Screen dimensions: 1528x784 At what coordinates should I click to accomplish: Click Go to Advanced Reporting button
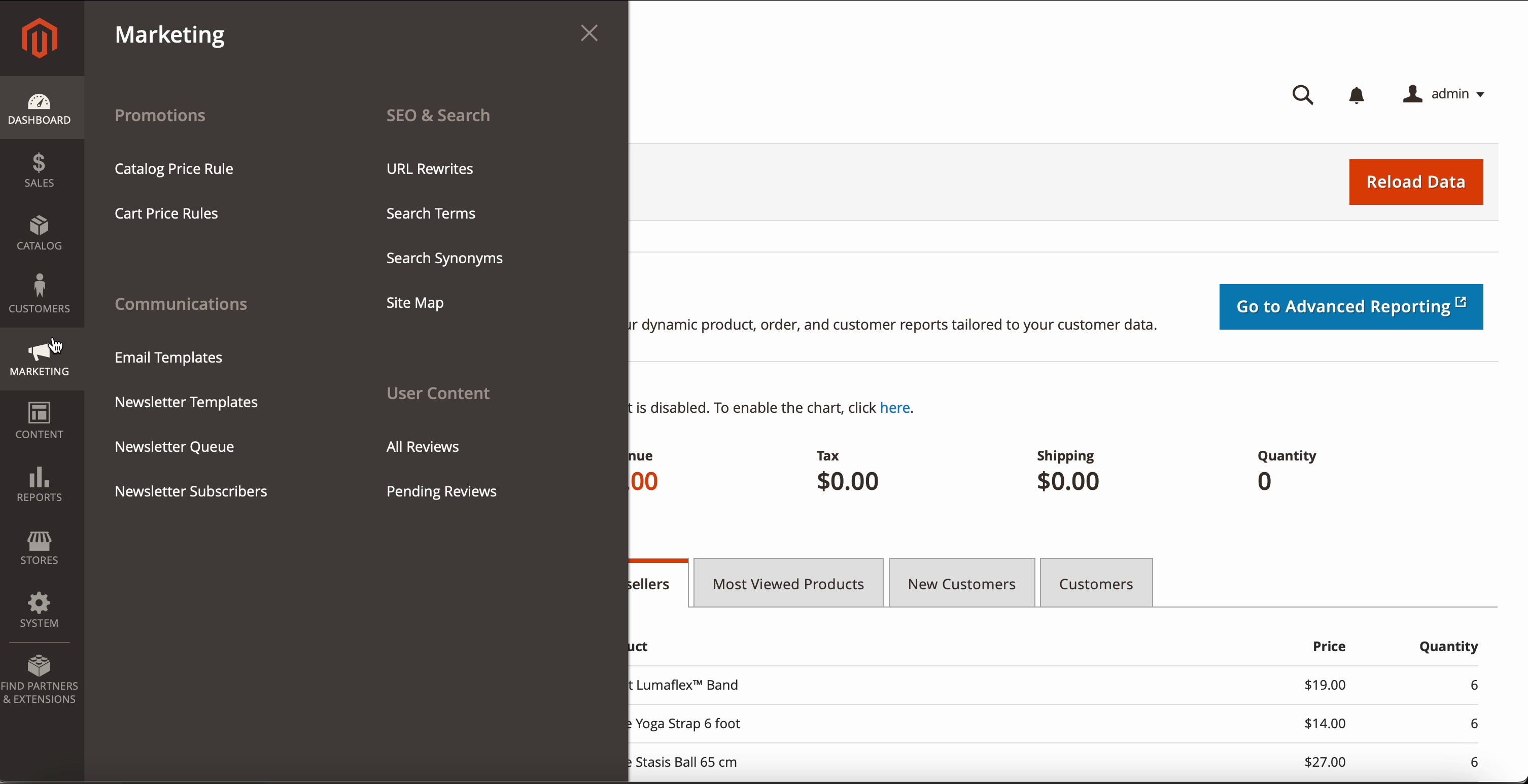click(x=1350, y=307)
